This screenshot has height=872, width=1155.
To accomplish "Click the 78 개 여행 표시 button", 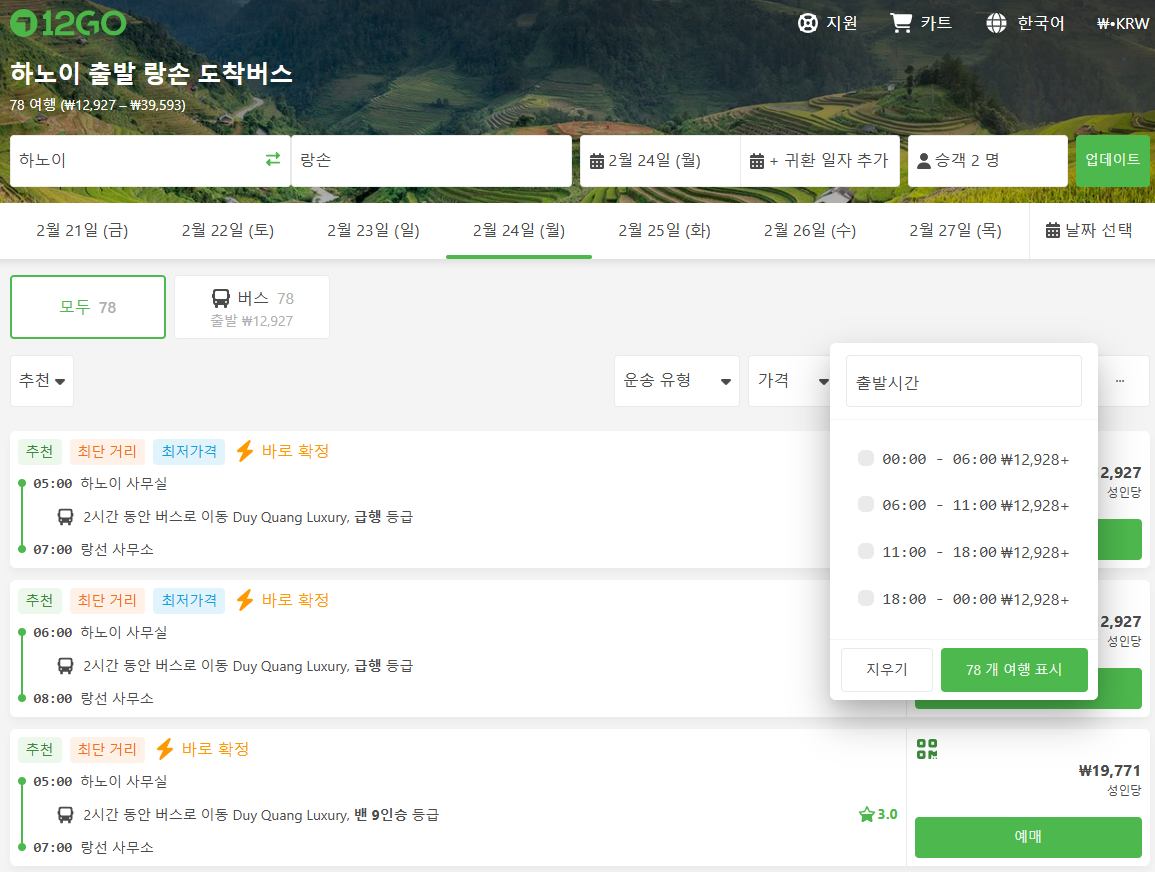I will 1013,670.
